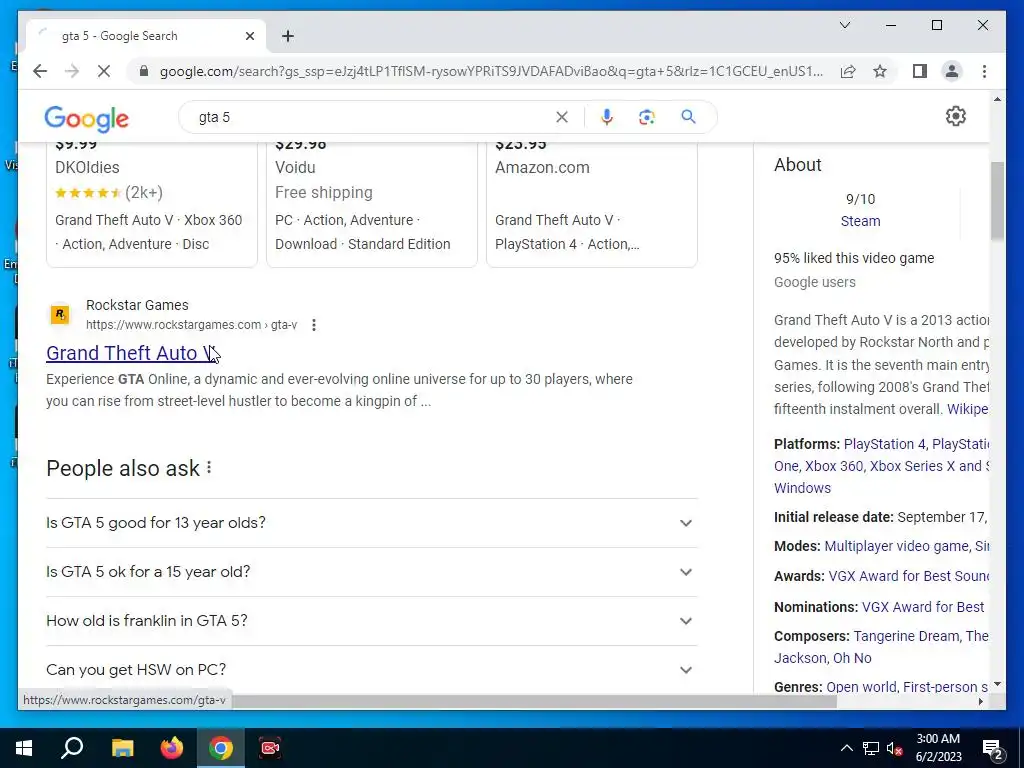
Task: Expand 'How old is franklin in GTA 5?'
Action: [x=372, y=620]
